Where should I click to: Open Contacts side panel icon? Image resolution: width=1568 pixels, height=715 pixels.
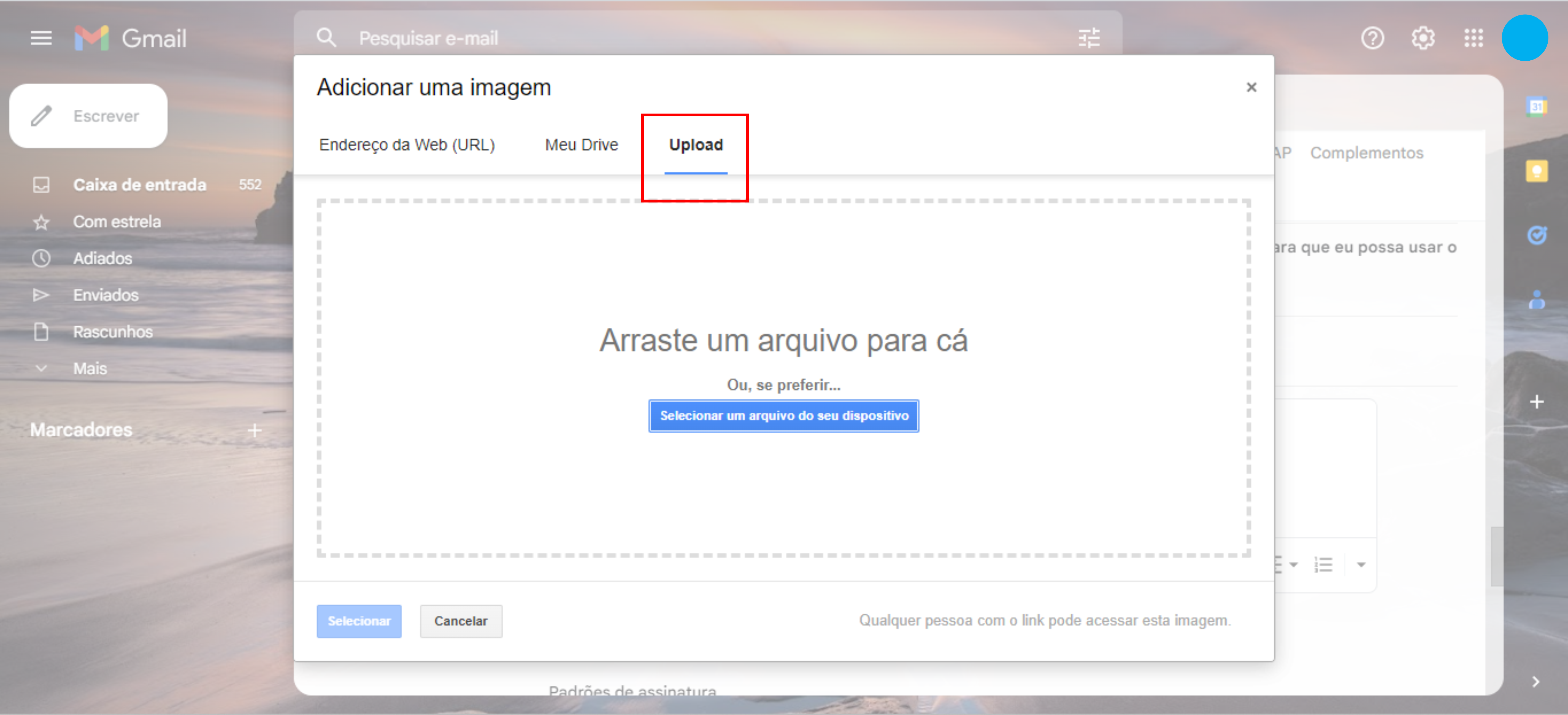(x=1536, y=300)
